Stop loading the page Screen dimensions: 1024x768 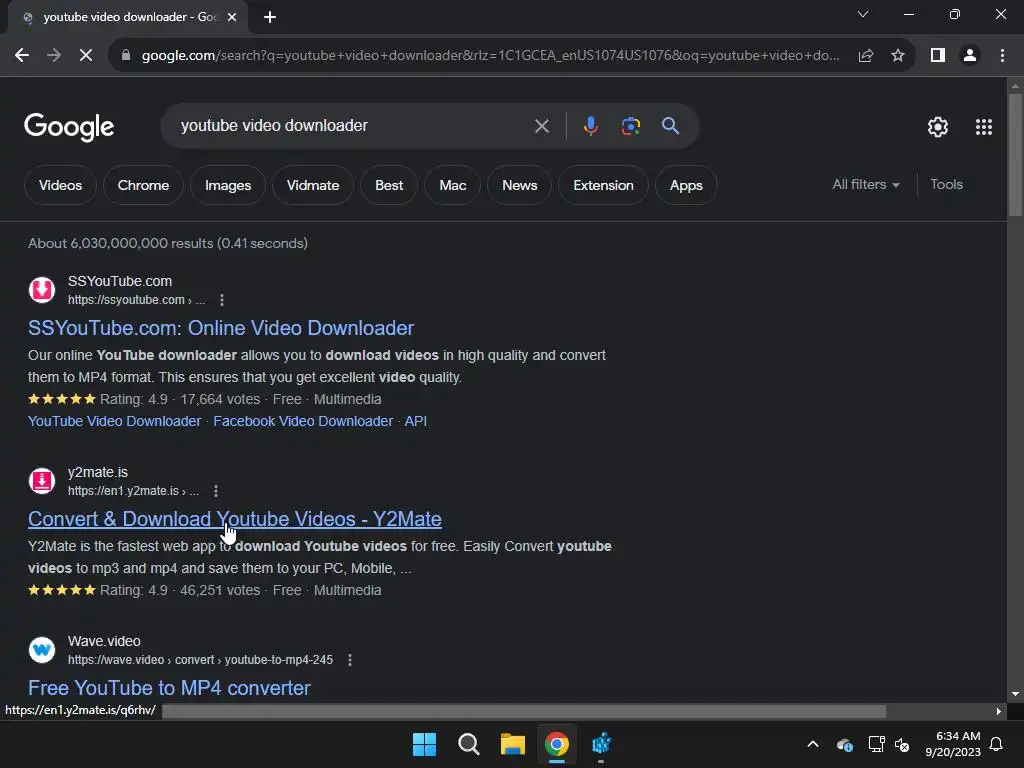coord(86,56)
